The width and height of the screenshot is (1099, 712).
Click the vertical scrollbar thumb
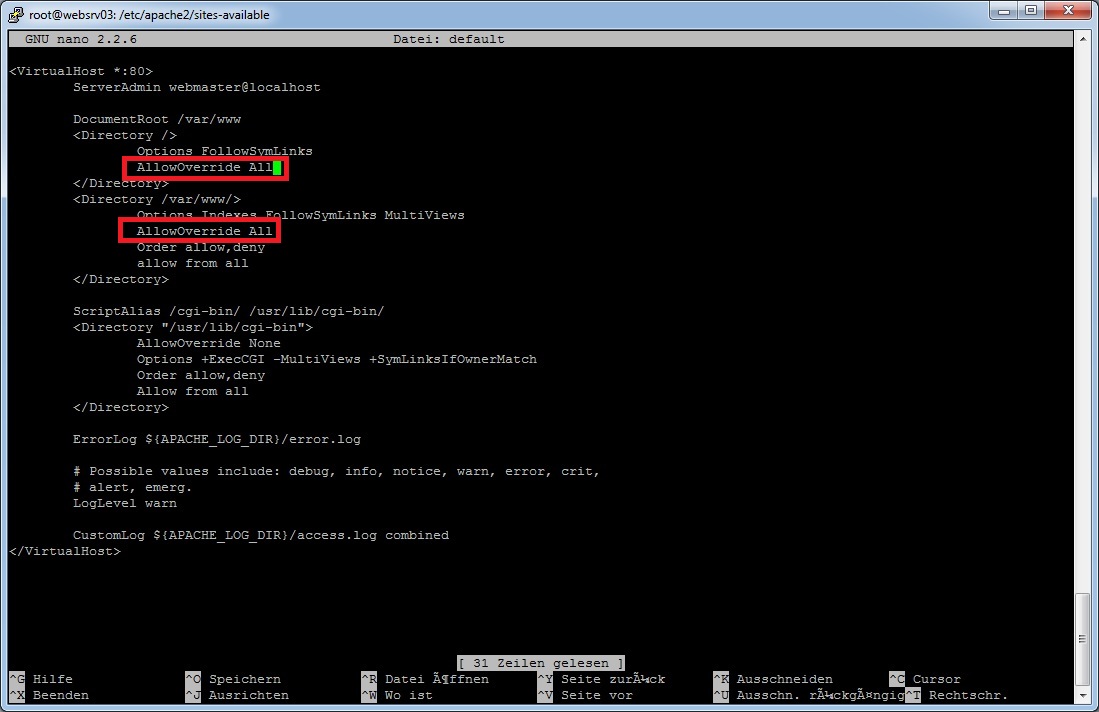click(1082, 639)
